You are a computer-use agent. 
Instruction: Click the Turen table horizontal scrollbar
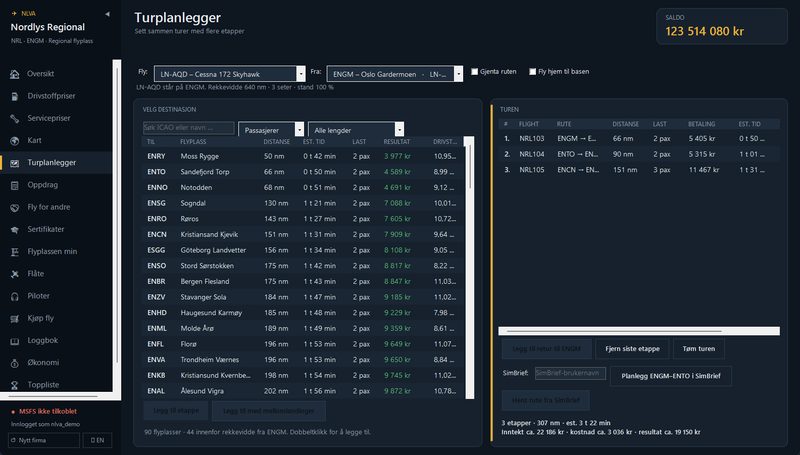(639, 331)
